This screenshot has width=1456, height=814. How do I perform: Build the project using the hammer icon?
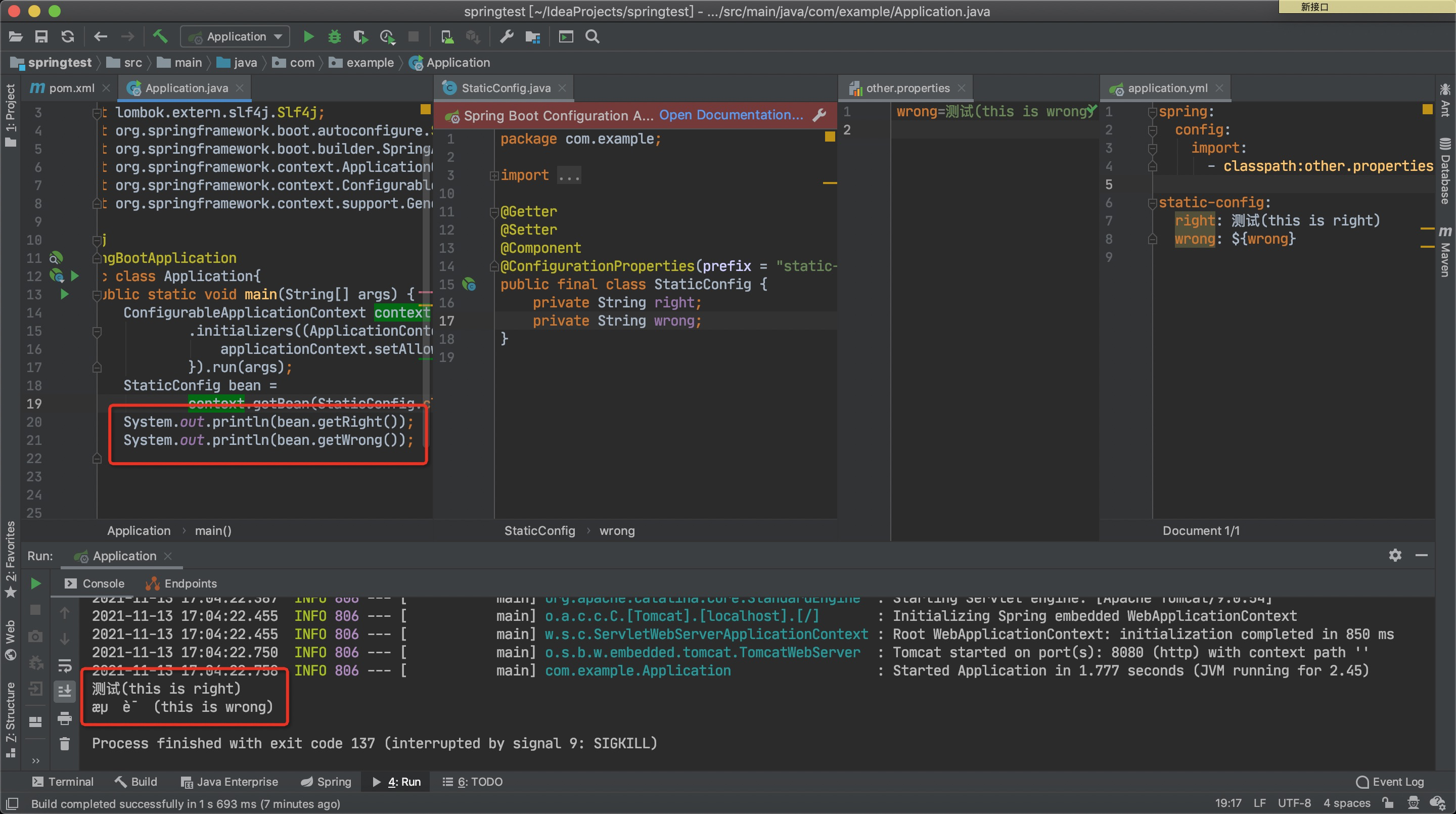[160, 36]
